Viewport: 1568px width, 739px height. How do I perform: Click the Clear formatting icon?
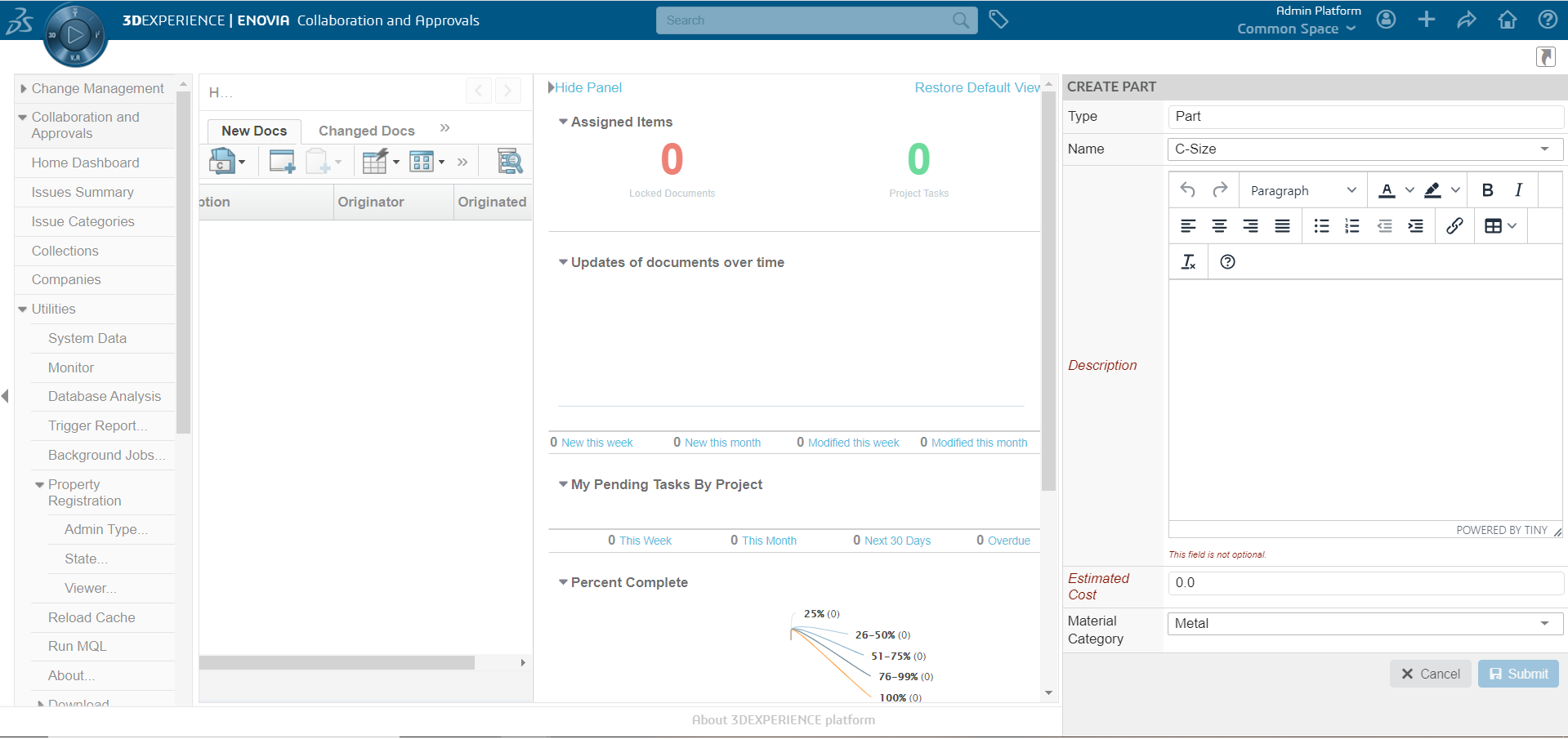coord(1188,262)
